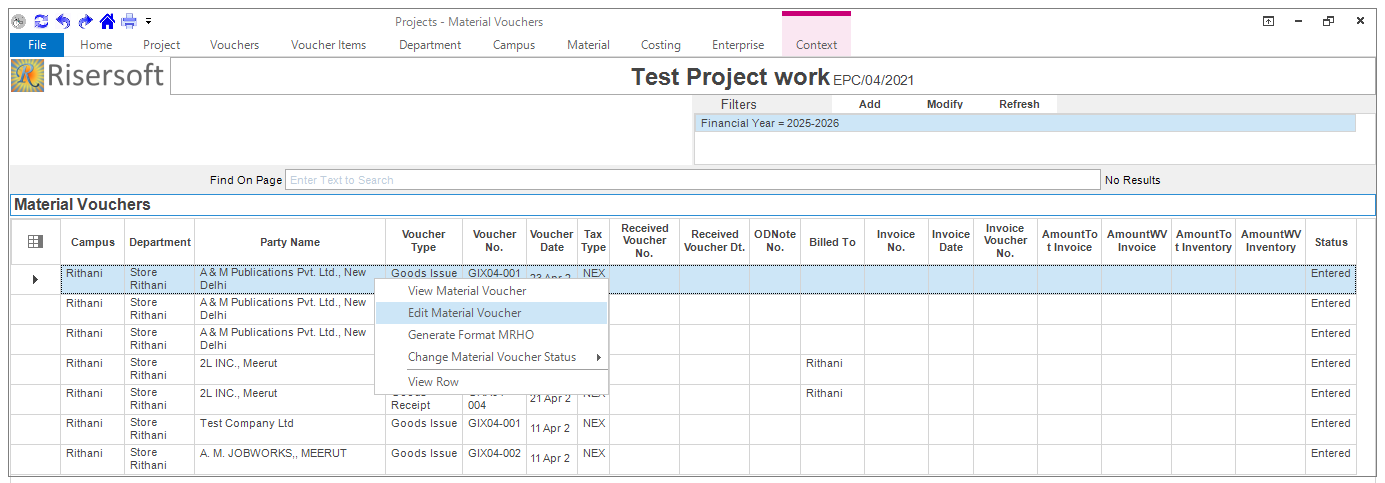Click the Print icon in title bar

point(129,21)
